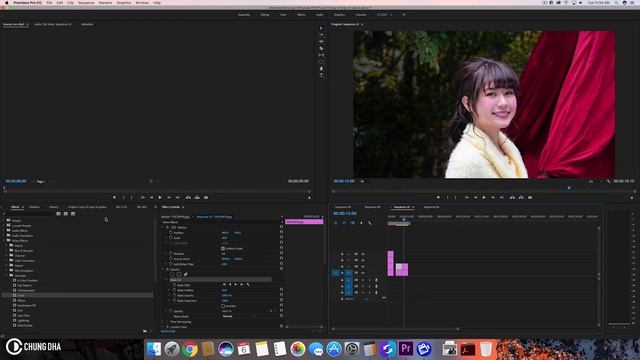Collapse the Video Effects folder
Image resolution: width=640 pixels, height=360 pixels.
4,241
